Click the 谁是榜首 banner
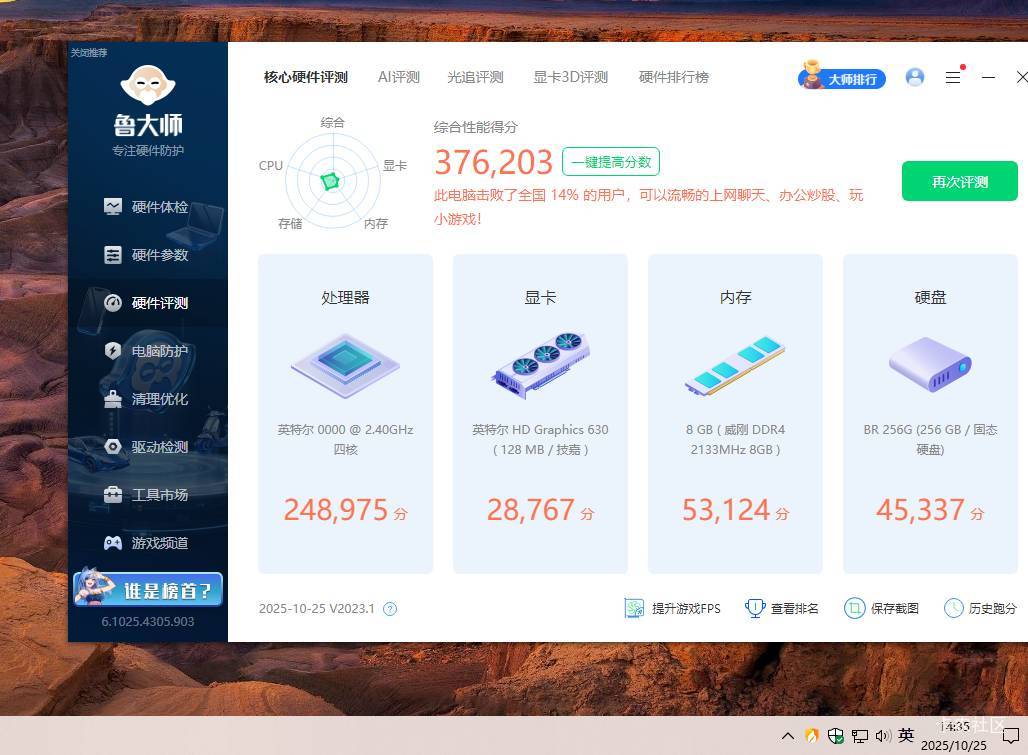 tap(147, 590)
